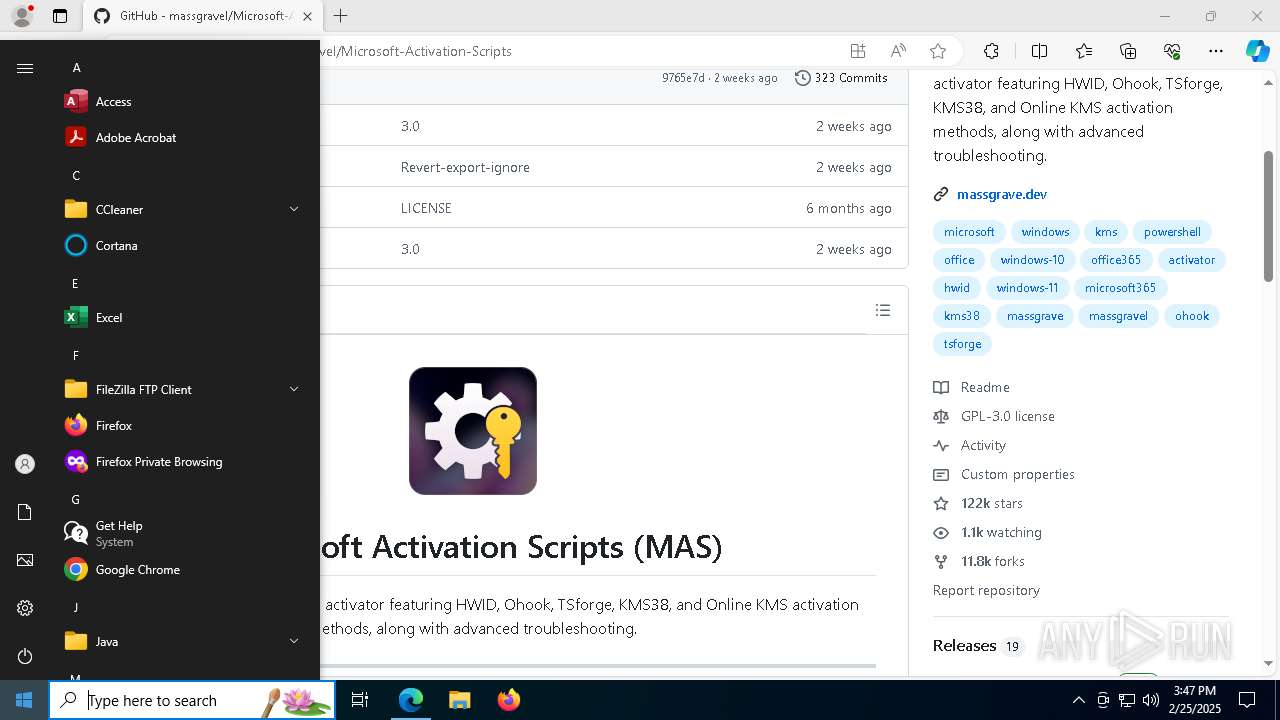This screenshot has height=720, width=1280.
Task: Open the Edge Extensions menu
Action: 991,51
